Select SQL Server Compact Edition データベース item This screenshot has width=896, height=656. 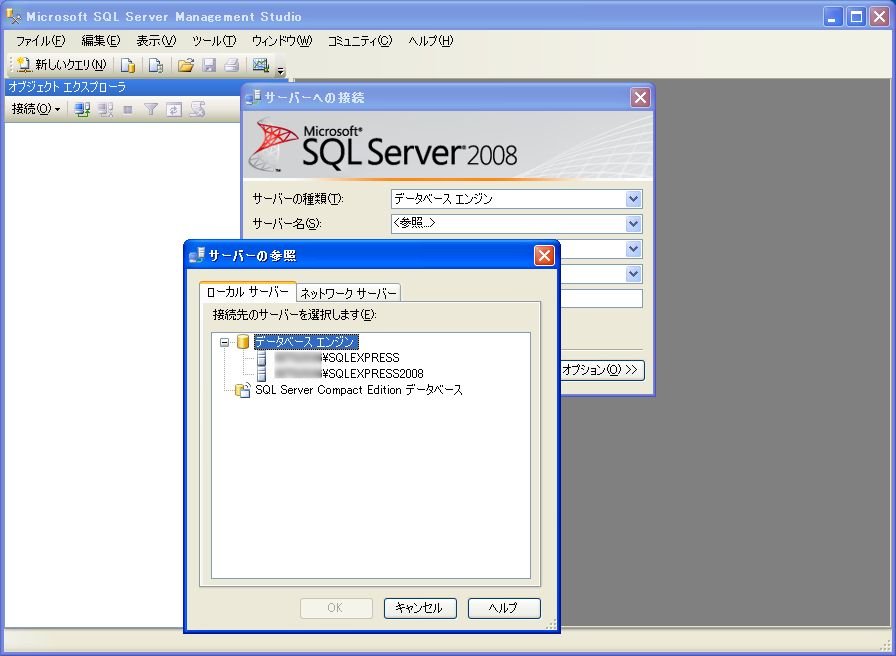(359, 390)
